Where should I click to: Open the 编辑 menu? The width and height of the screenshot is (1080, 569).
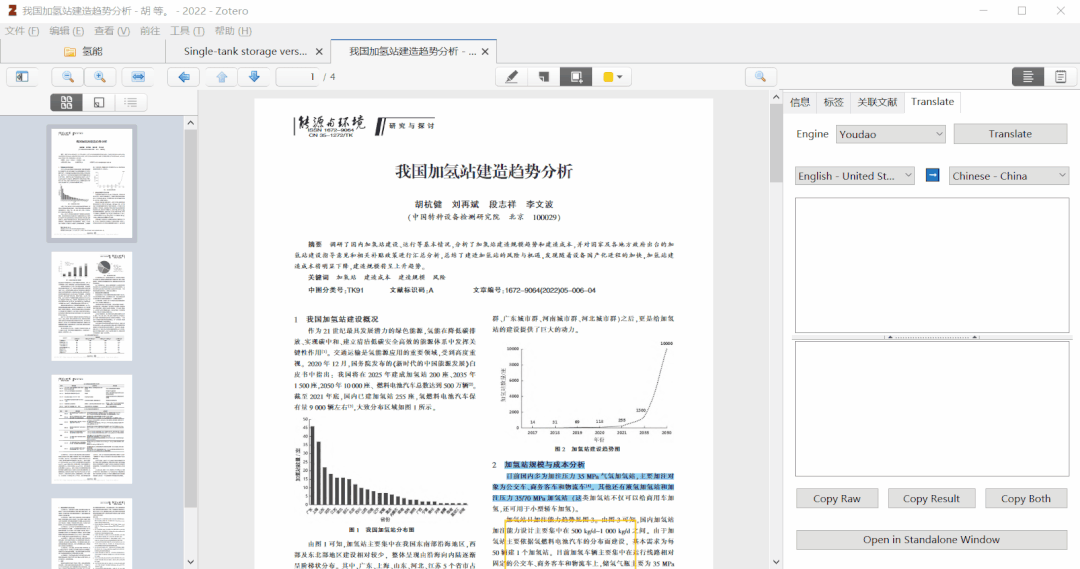[x=67, y=31]
